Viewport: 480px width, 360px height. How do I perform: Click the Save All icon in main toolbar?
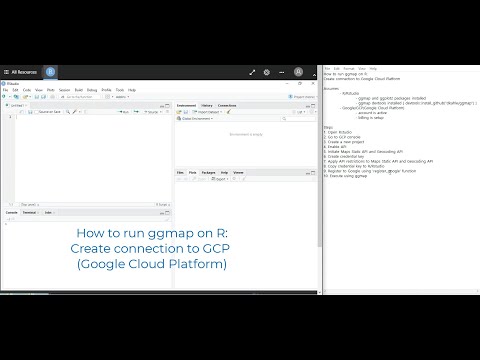tap(43, 97)
